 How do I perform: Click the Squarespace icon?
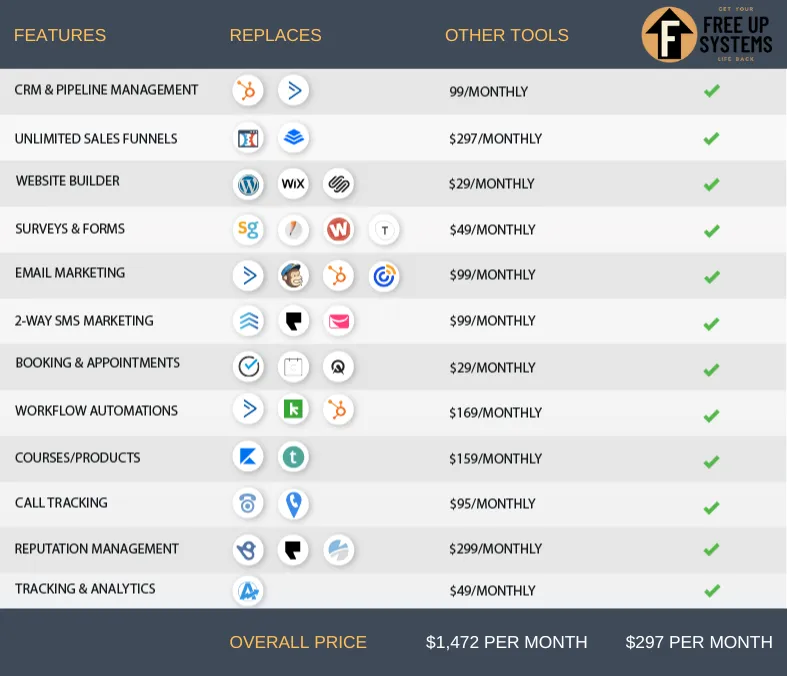338,184
